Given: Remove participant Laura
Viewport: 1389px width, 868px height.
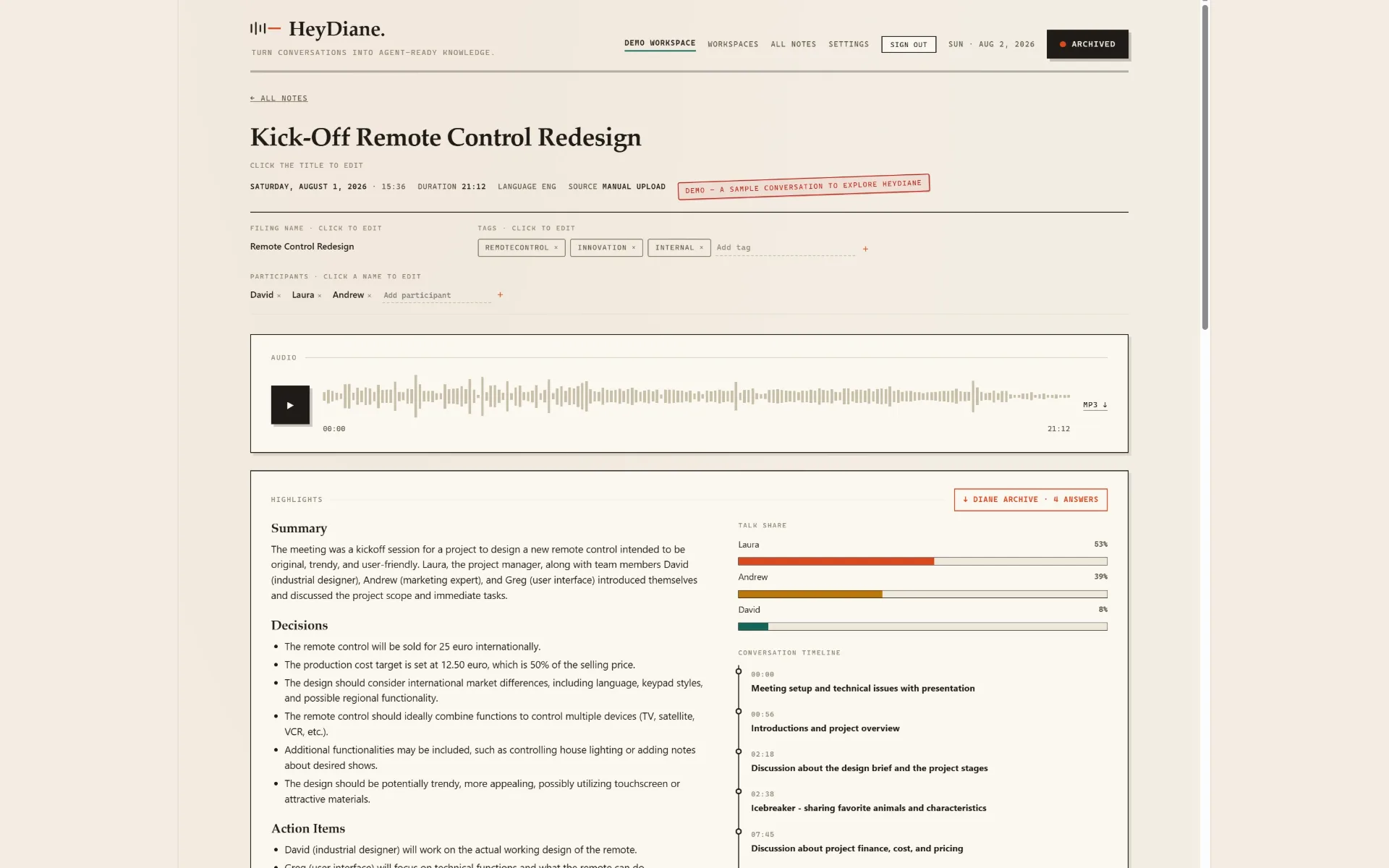Looking at the screenshot, I should (319, 296).
